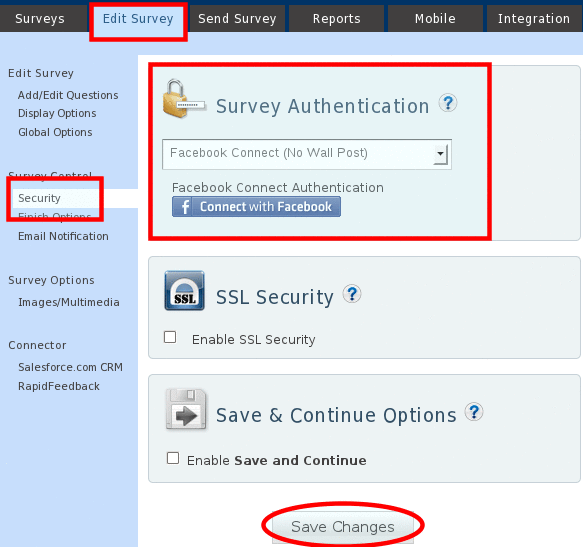
Task: Select Email Notification in sidebar
Action: pos(64,236)
